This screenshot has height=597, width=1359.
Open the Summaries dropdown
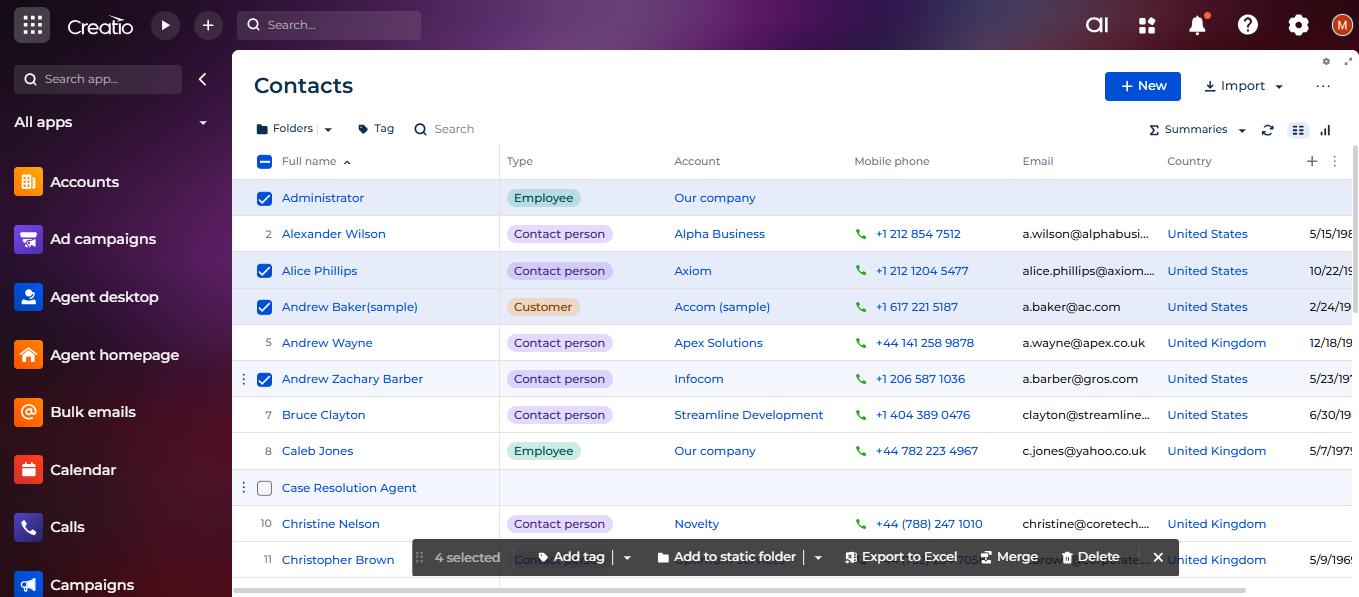tap(1197, 130)
